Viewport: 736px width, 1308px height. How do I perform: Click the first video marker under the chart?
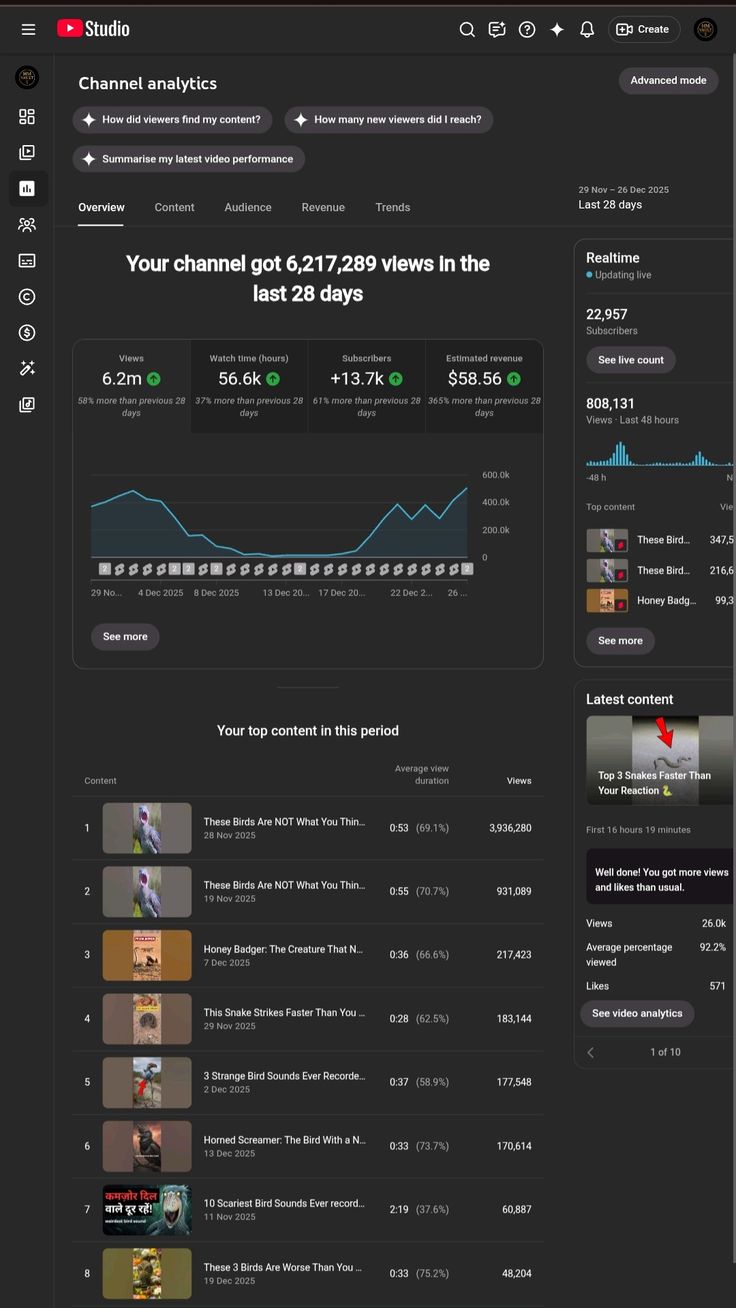tap(104, 569)
